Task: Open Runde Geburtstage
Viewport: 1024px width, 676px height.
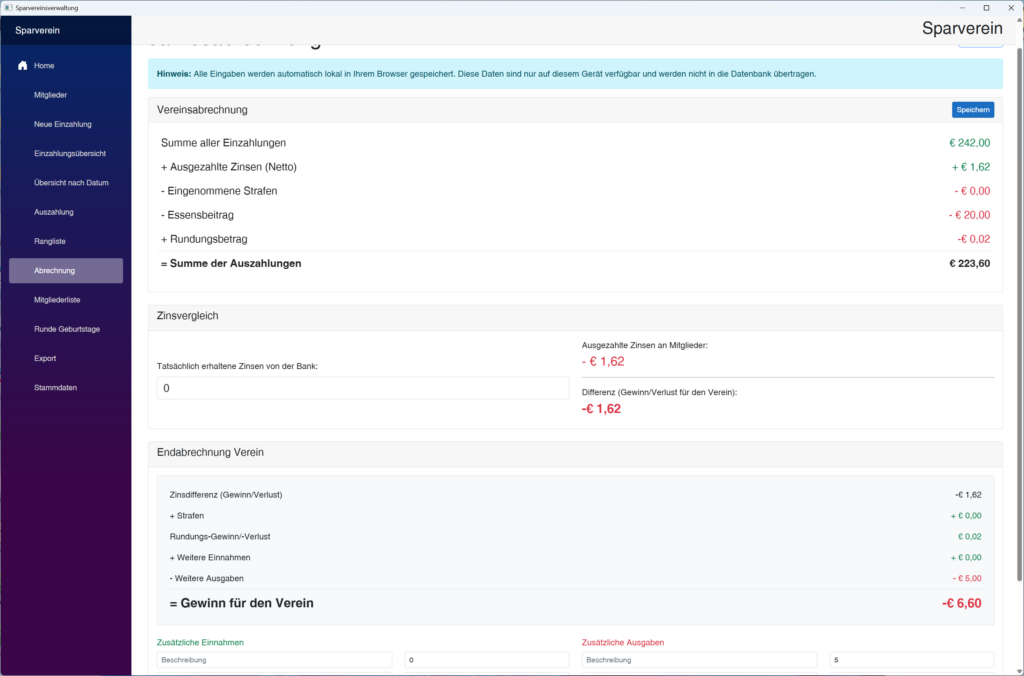Action: [x=66, y=329]
